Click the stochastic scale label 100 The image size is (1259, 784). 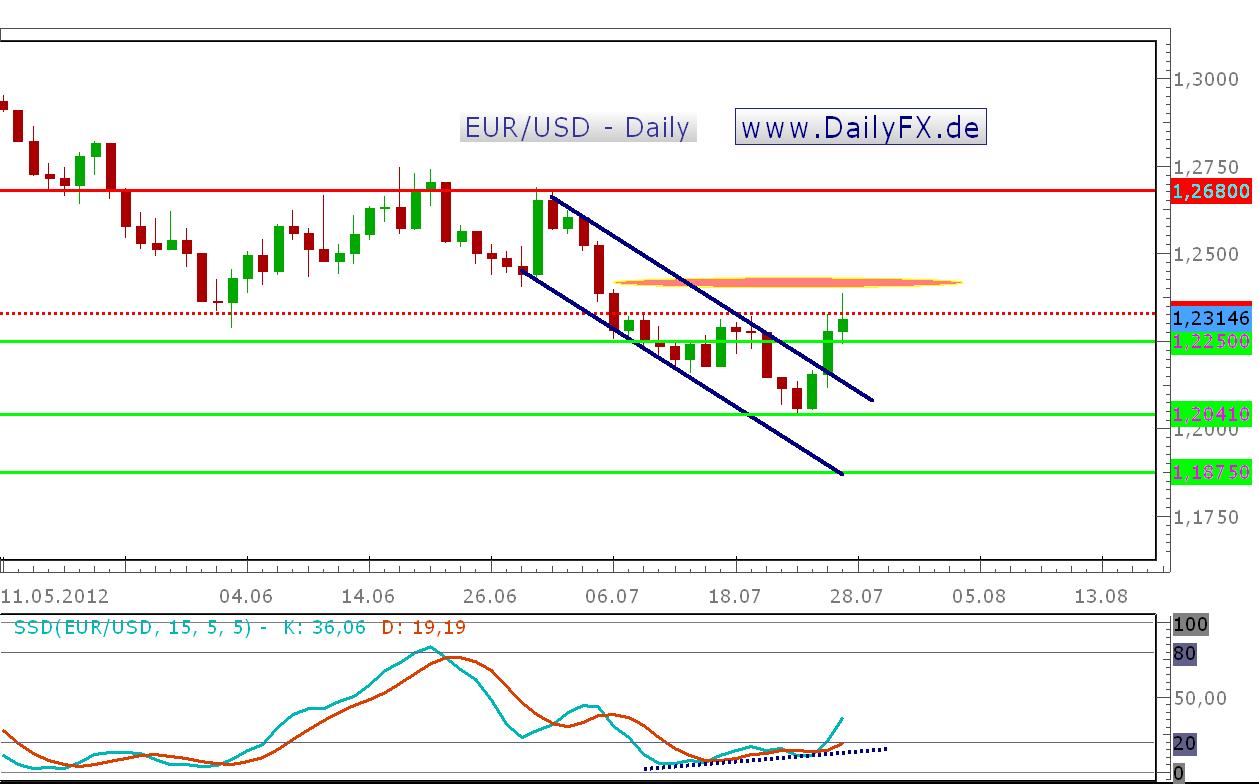(x=1190, y=625)
